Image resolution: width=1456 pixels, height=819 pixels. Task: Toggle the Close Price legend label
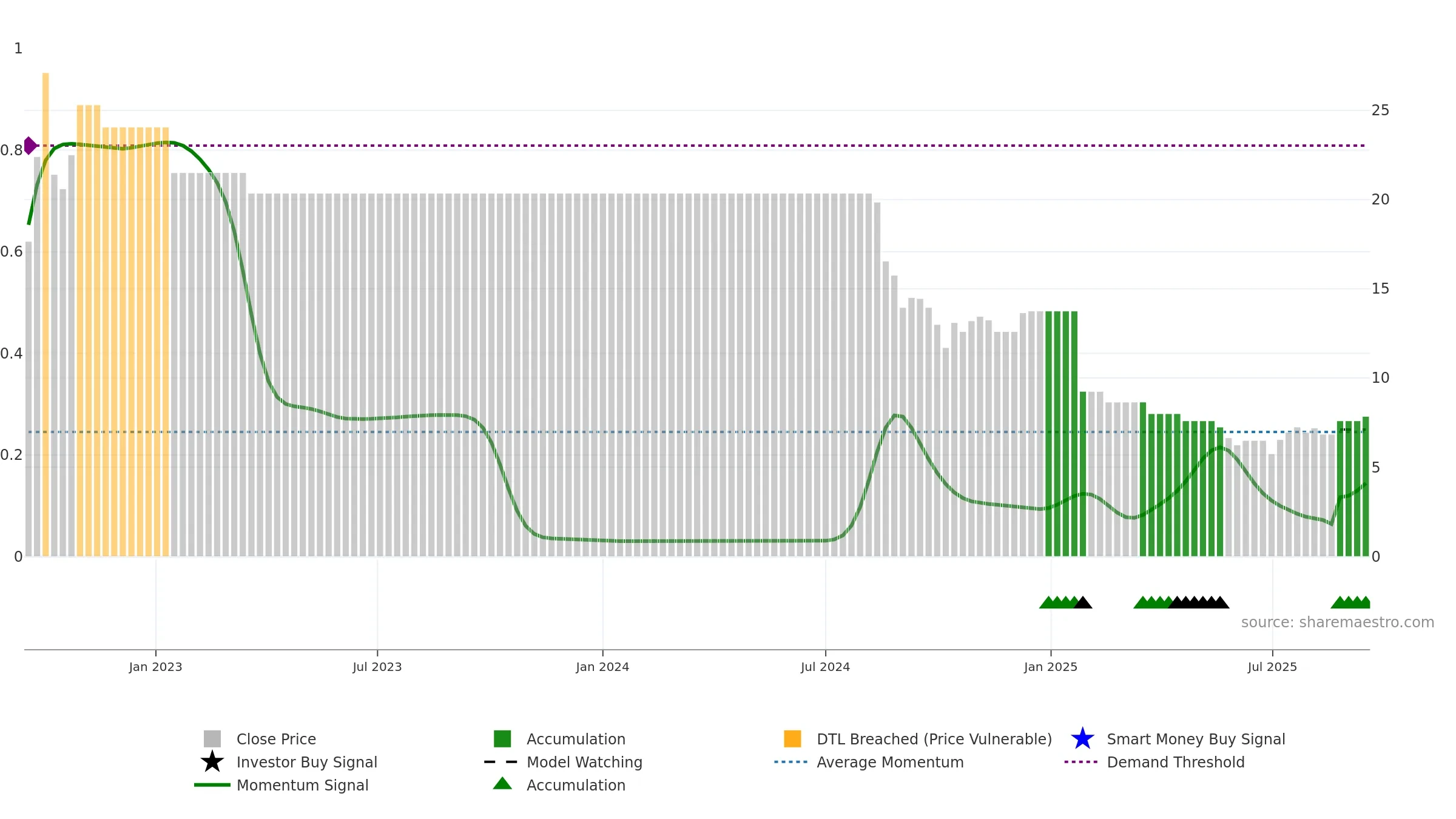click(276, 739)
